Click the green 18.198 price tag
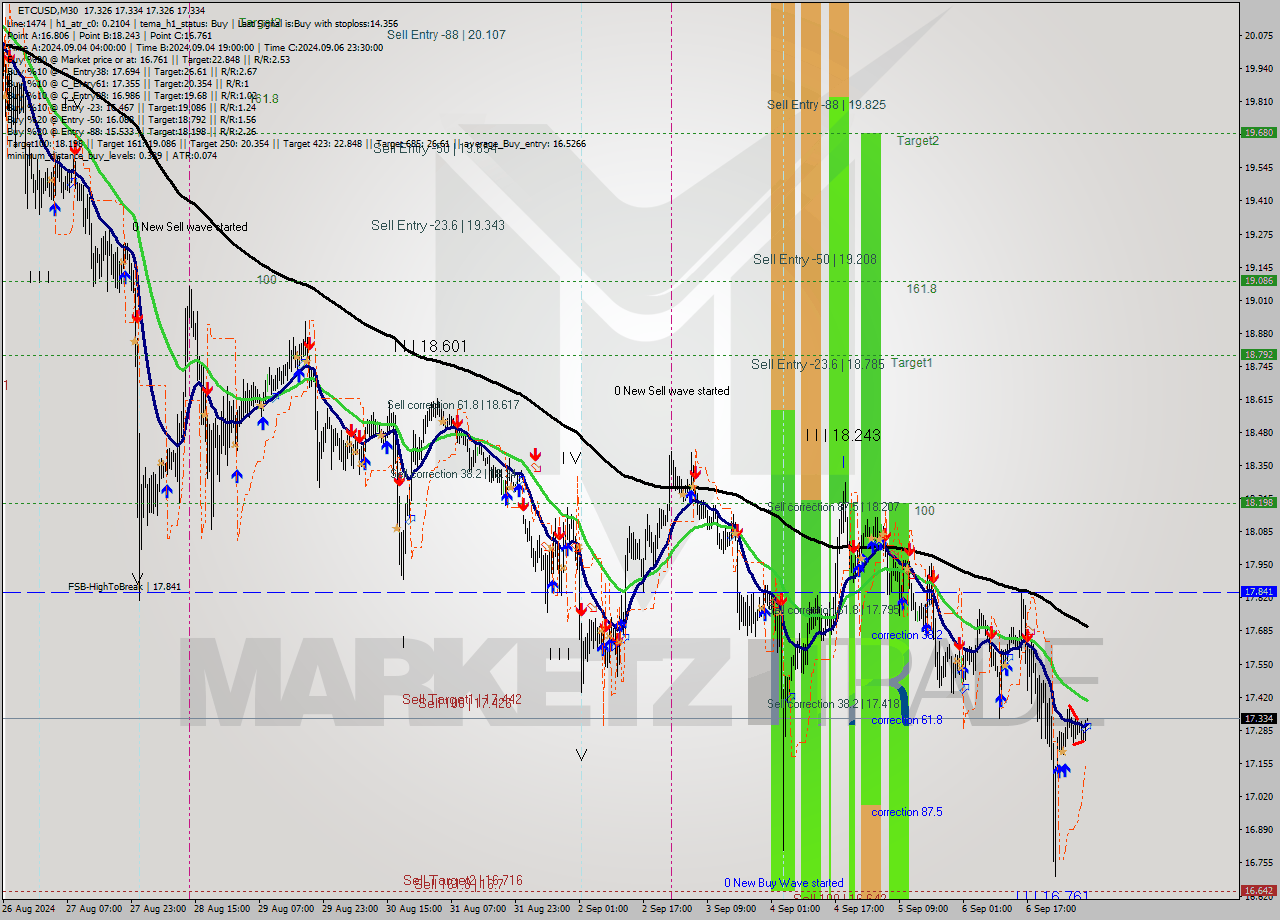 point(1258,502)
